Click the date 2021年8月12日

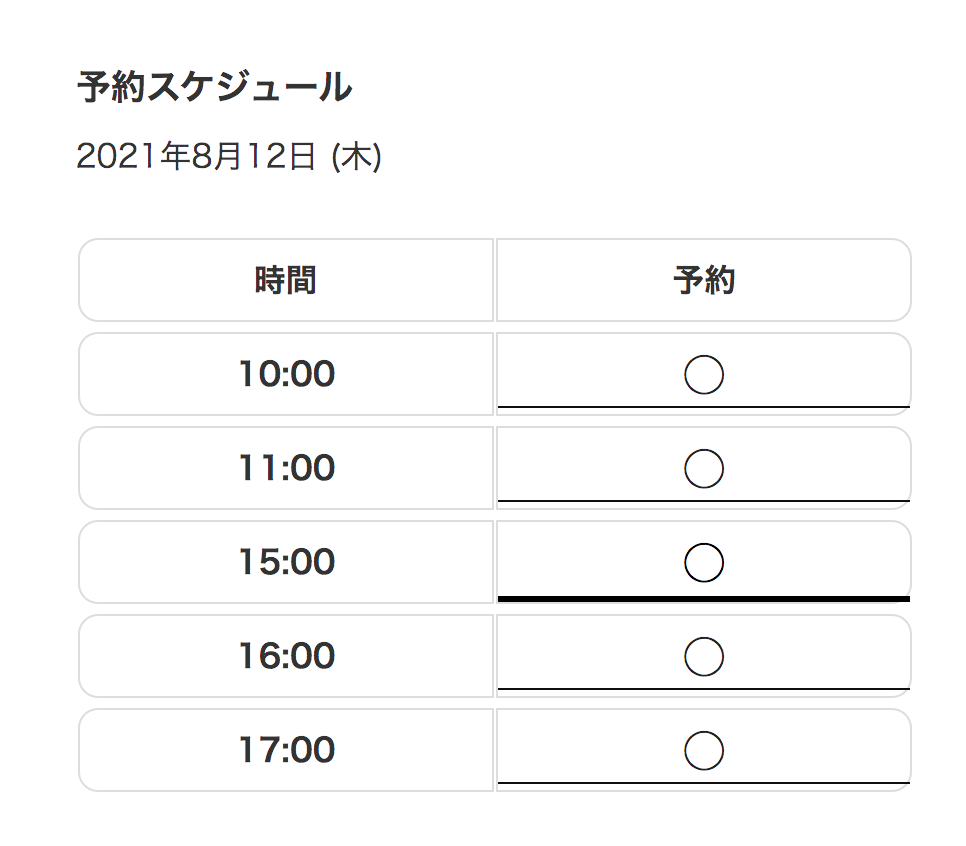[196, 157]
